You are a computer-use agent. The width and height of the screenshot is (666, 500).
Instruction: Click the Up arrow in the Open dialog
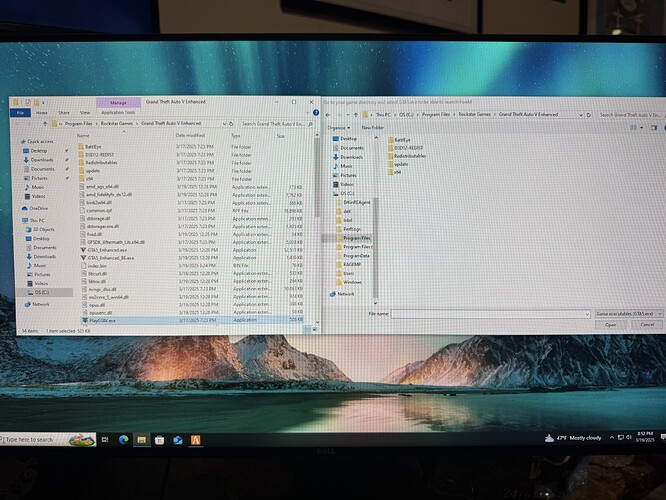point(356,115)
